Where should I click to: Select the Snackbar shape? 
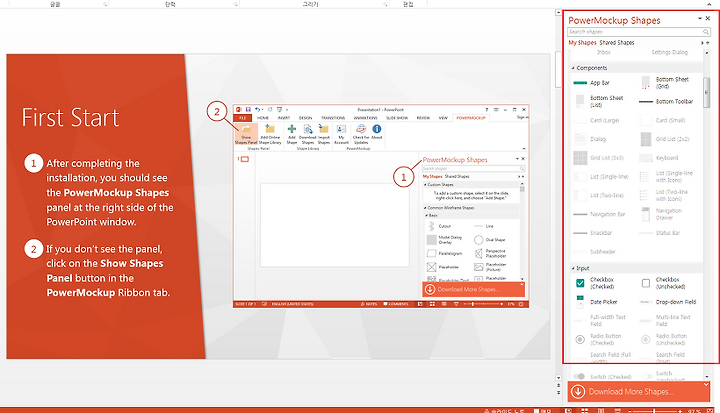point(593,233)
